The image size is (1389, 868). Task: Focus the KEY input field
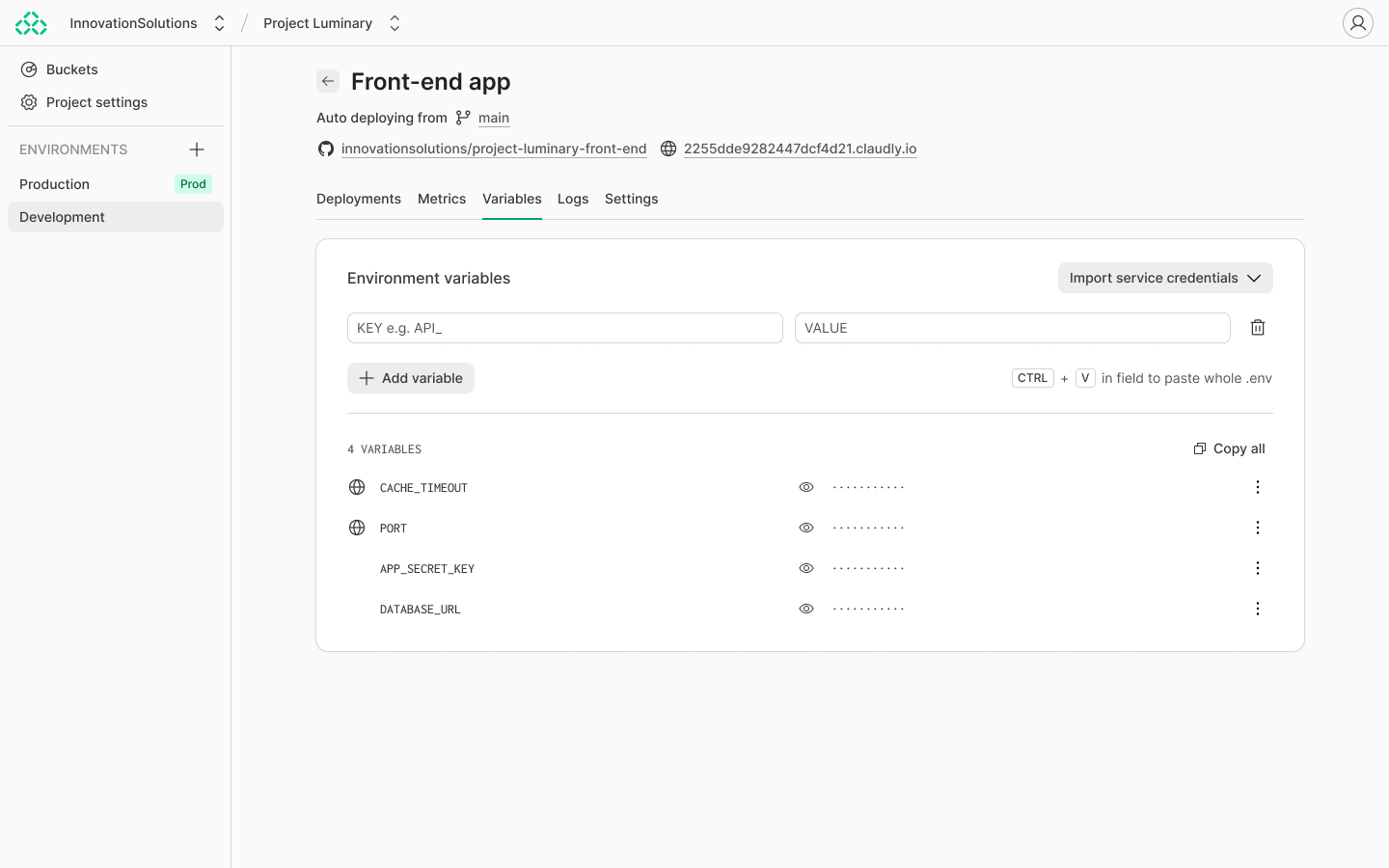click(x=565, y=328)
